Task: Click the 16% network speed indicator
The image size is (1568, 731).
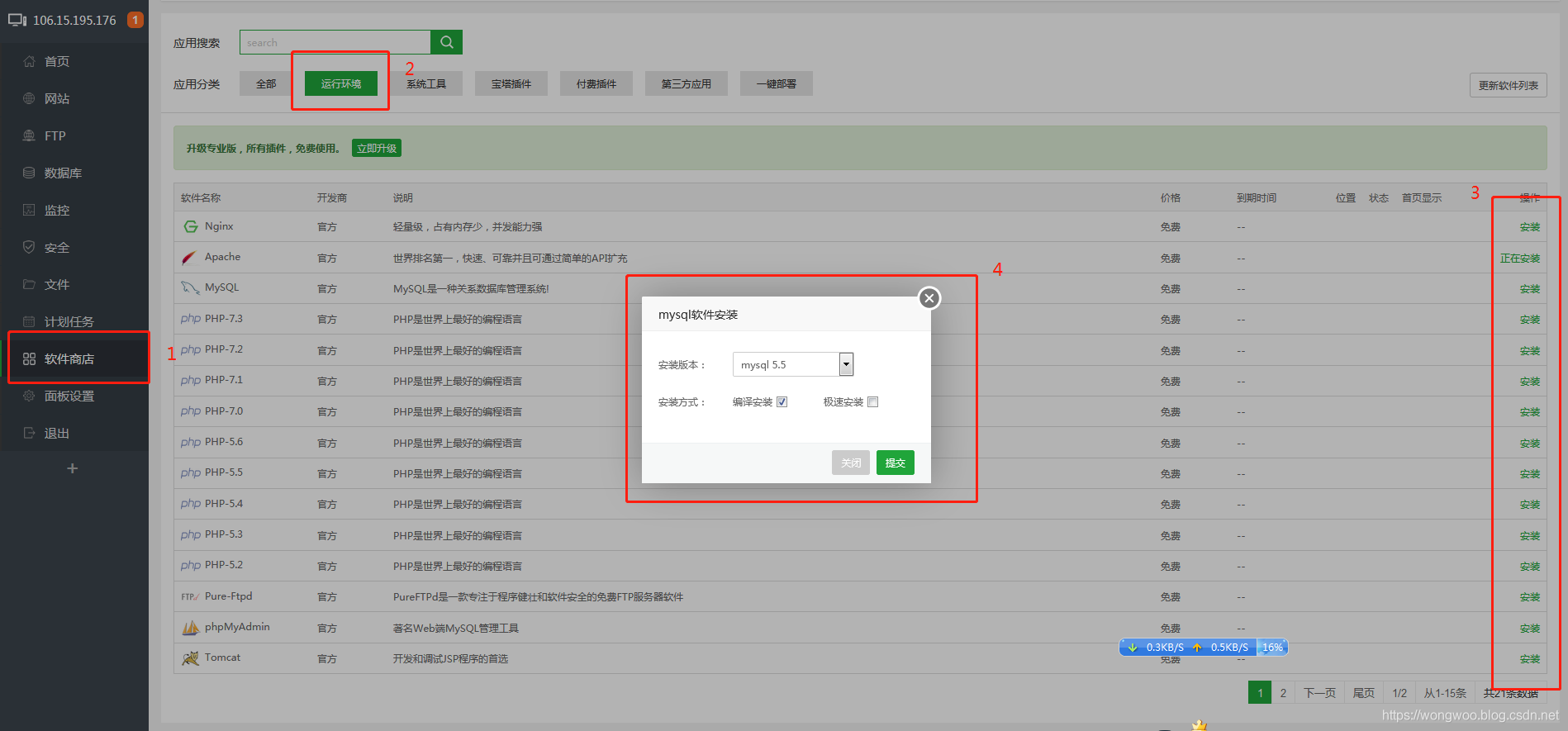Action: pyautogui.click(x=1272, y=648)
